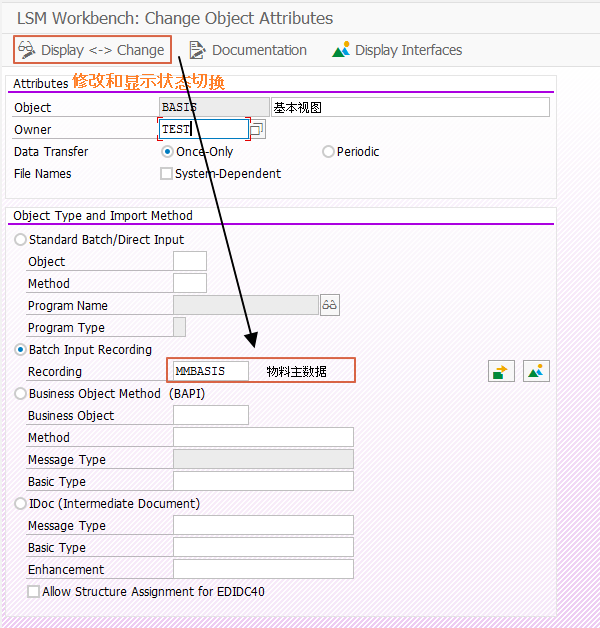Click the File Names label

(42, 174)
